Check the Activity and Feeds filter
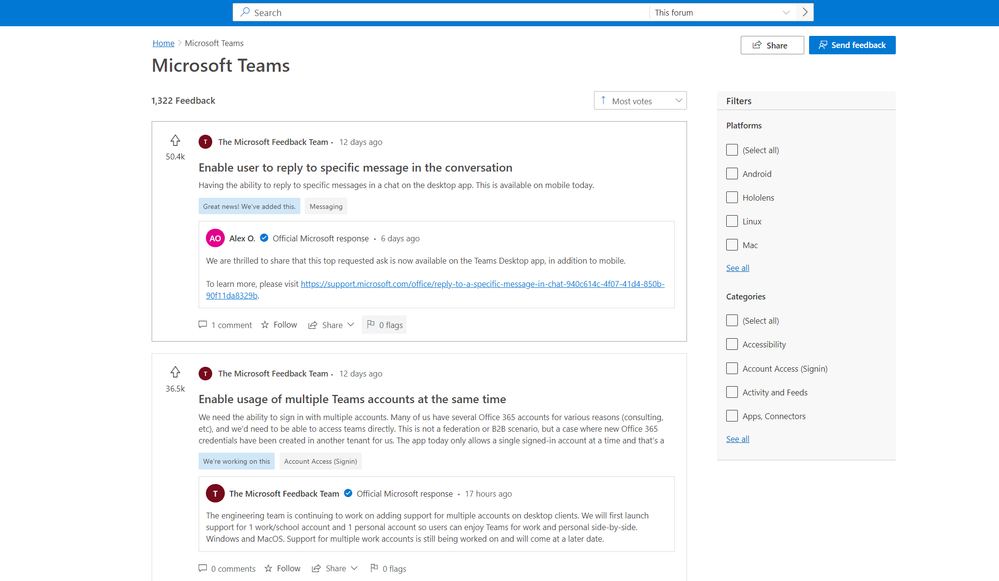This screenshot has height=581, width=999. [x=732, y=392]
